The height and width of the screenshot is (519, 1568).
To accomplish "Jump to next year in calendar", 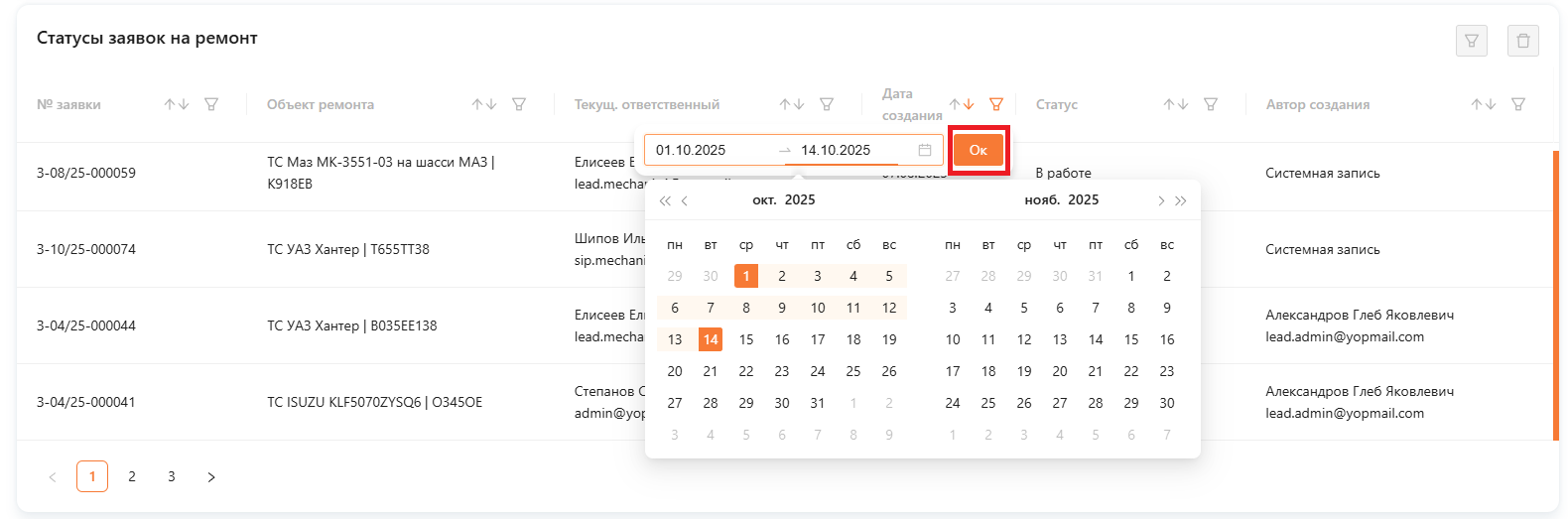I will (1181, 200).
